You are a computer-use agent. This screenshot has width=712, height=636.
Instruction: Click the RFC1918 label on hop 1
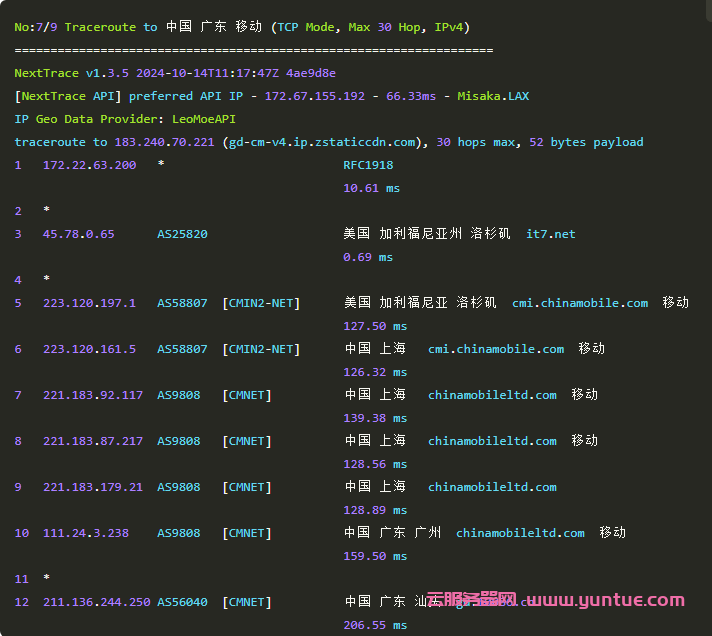[368, 165]
